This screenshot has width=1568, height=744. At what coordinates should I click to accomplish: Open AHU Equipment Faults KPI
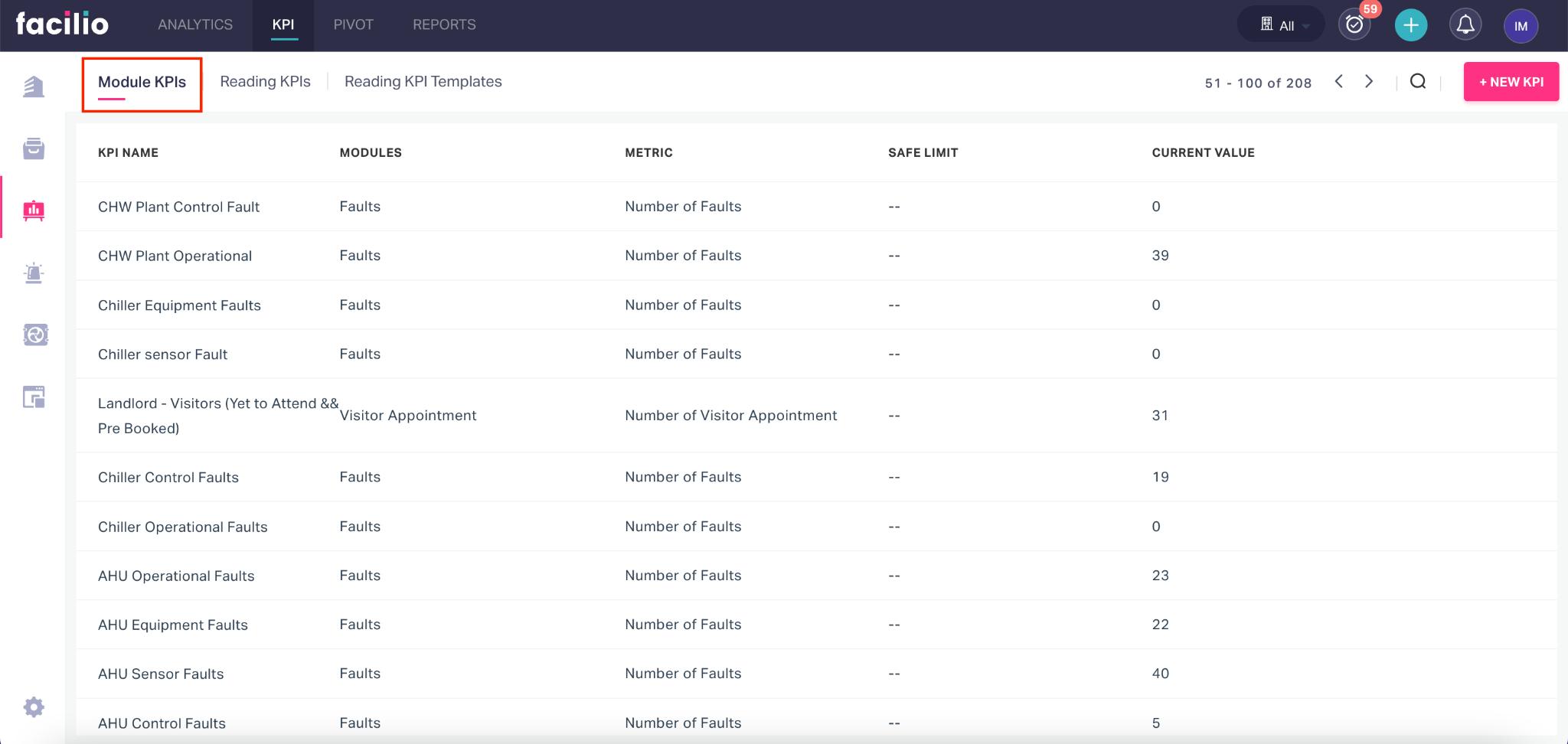click(x=816, y=625)
